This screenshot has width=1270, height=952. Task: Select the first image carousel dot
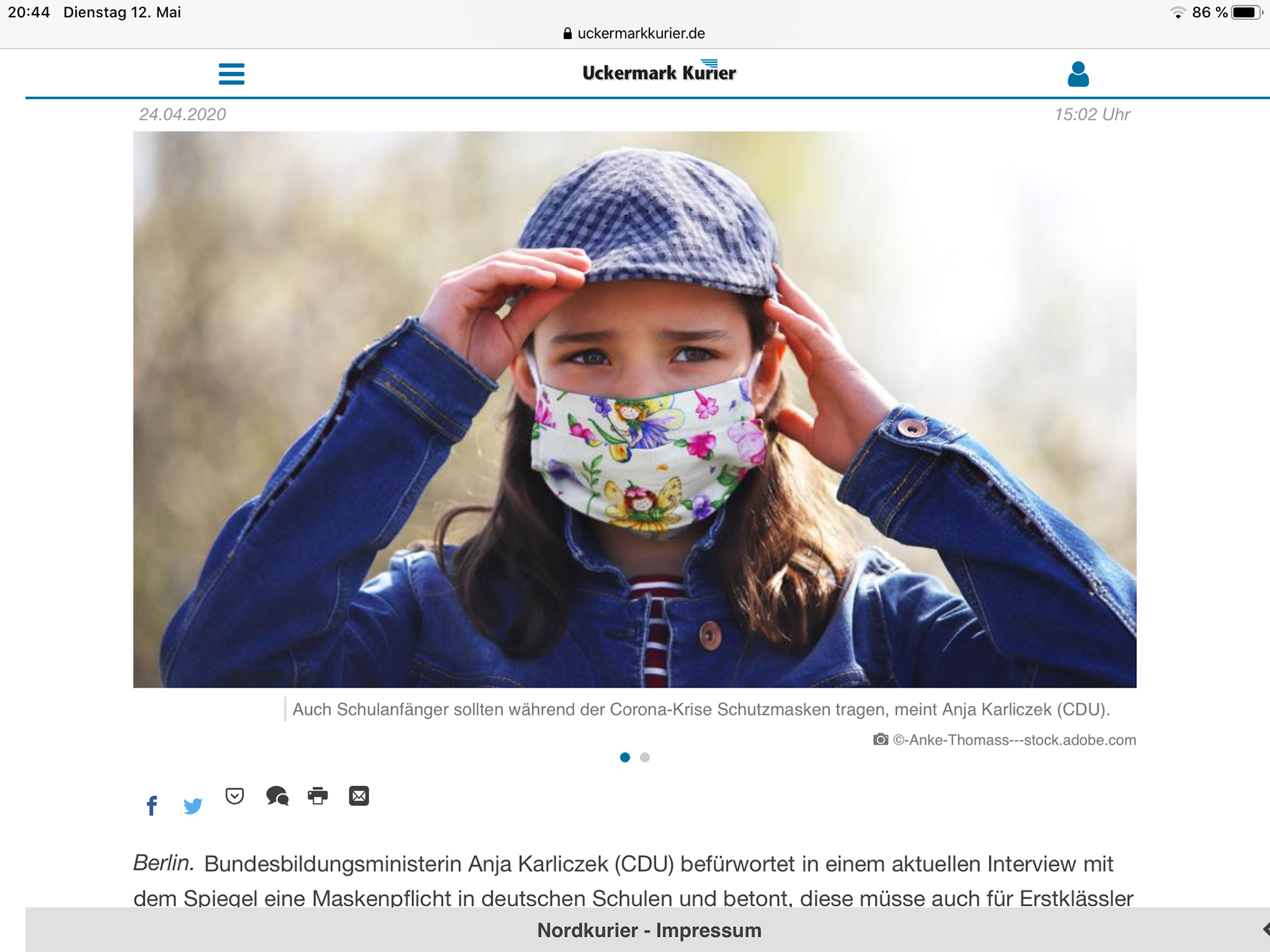click(625, 758)
